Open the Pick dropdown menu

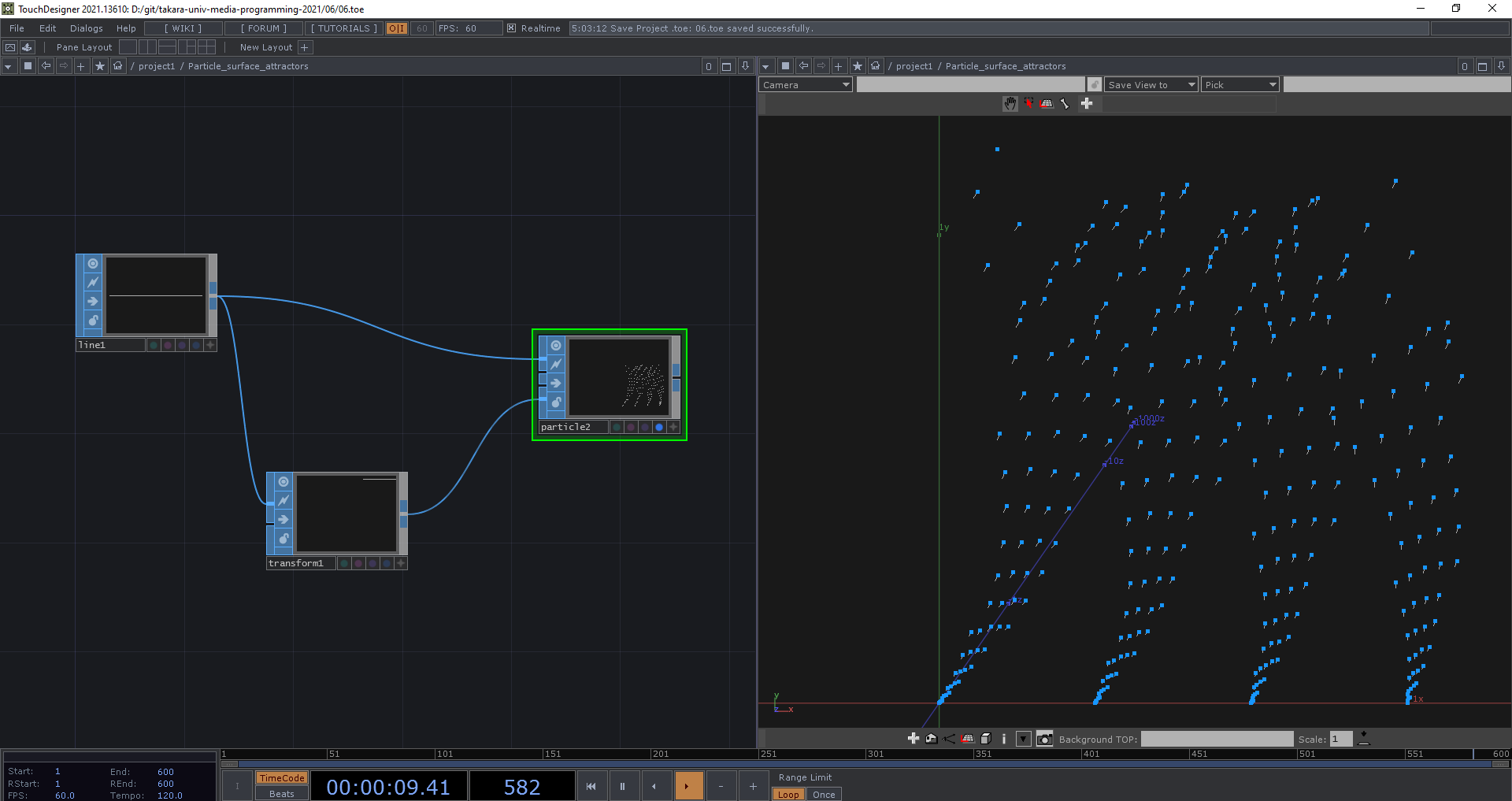click(1240, 85)
